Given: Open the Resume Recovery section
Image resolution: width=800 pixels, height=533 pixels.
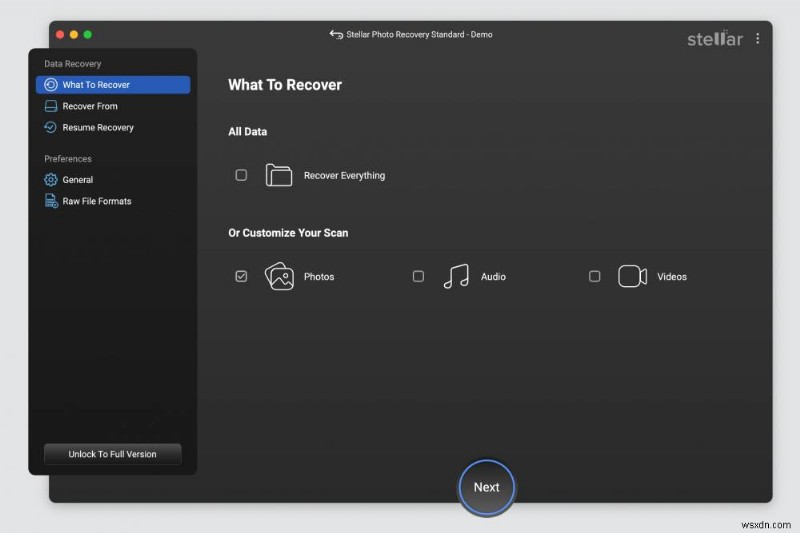Looking at the screenshot, I should click(x=113, y=127).
